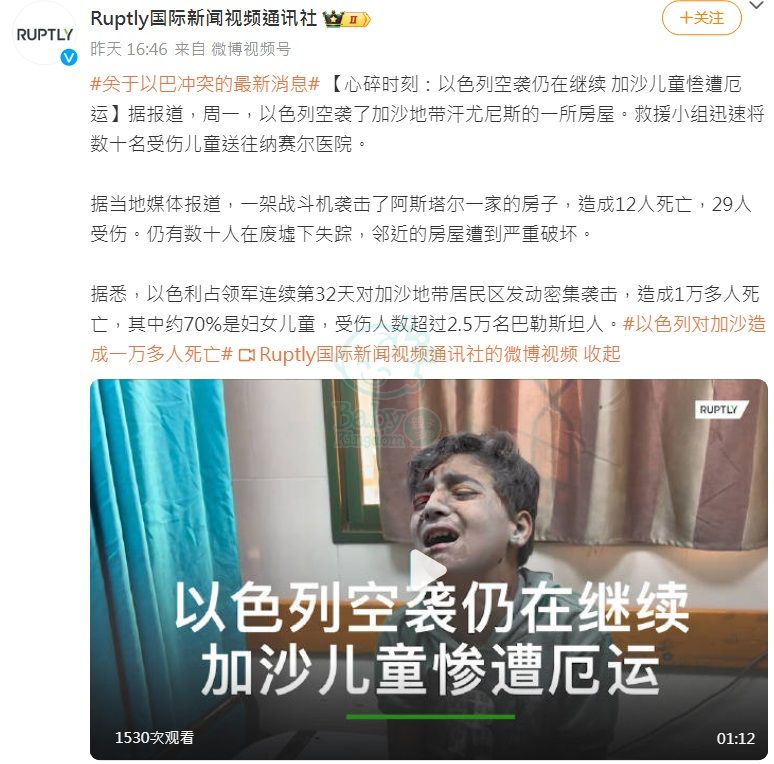This screenshot has height=764, width=774.
Task: Click the video icon before Ruptly微博视频 link
Action: pos(247,354)
